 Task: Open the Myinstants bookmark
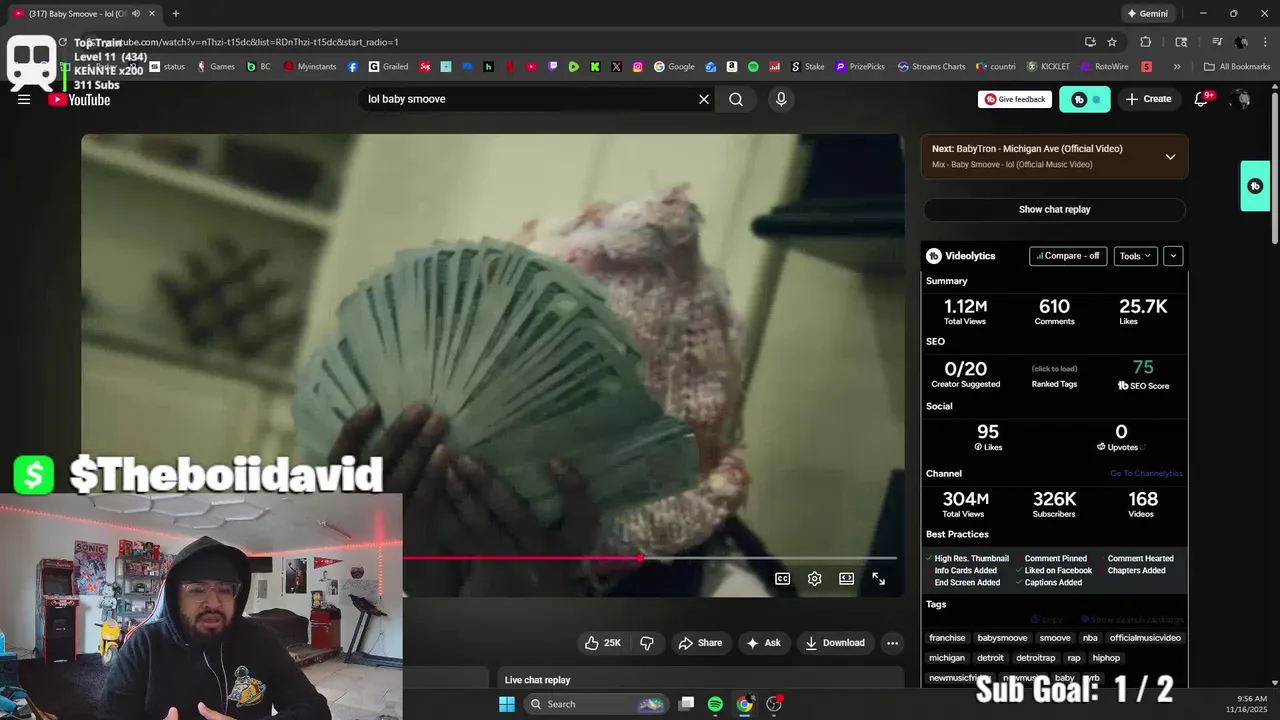pos(310,67)
